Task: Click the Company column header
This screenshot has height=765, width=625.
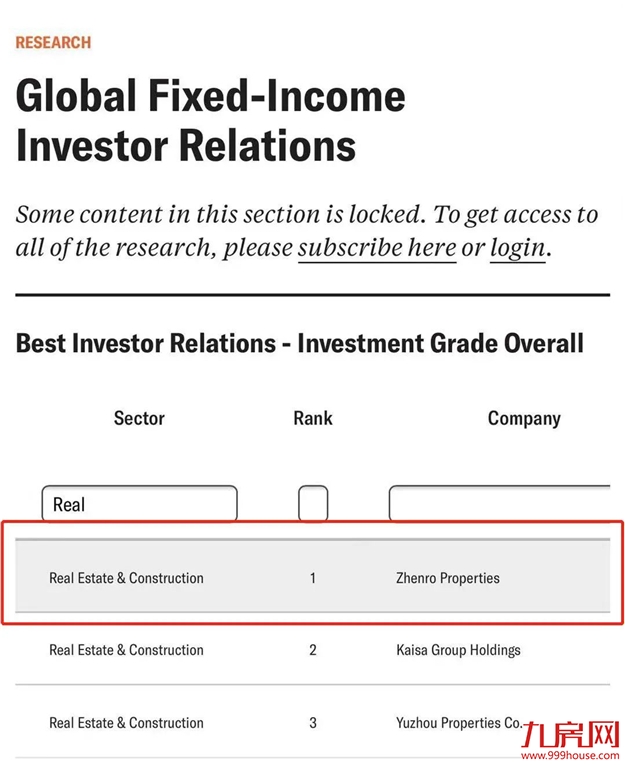Action: pyautogui.click(x=524, y=418)
